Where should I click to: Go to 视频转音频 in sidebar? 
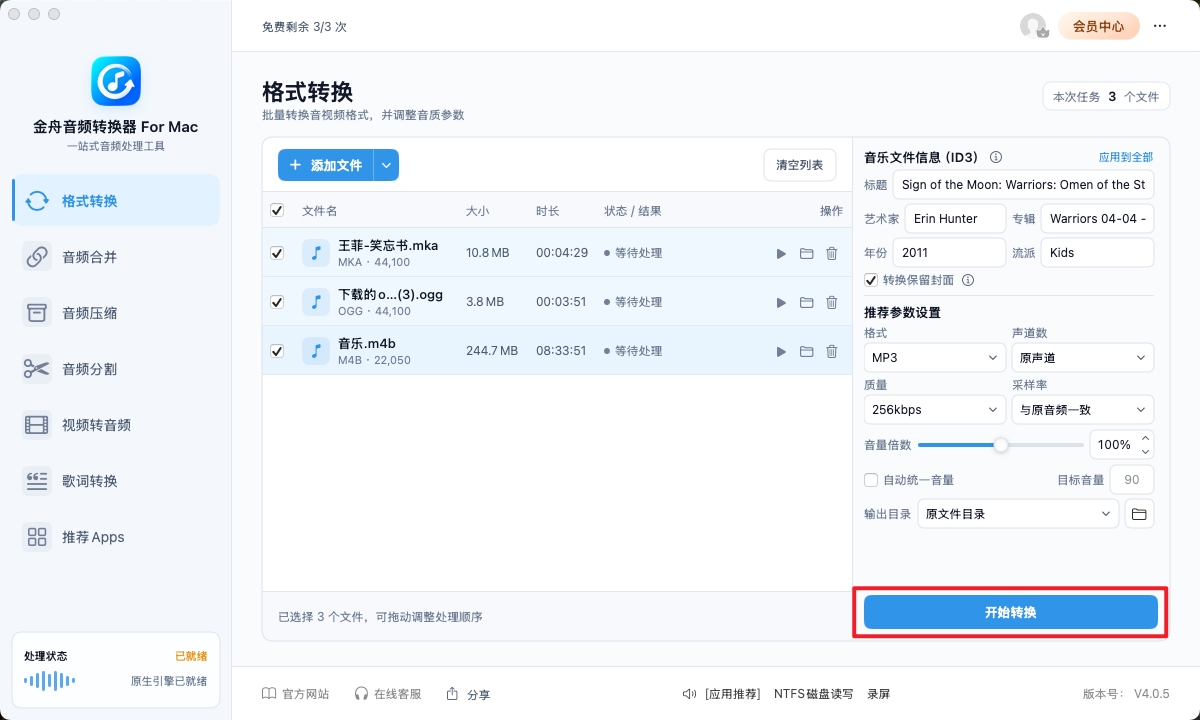coord(116,425)
